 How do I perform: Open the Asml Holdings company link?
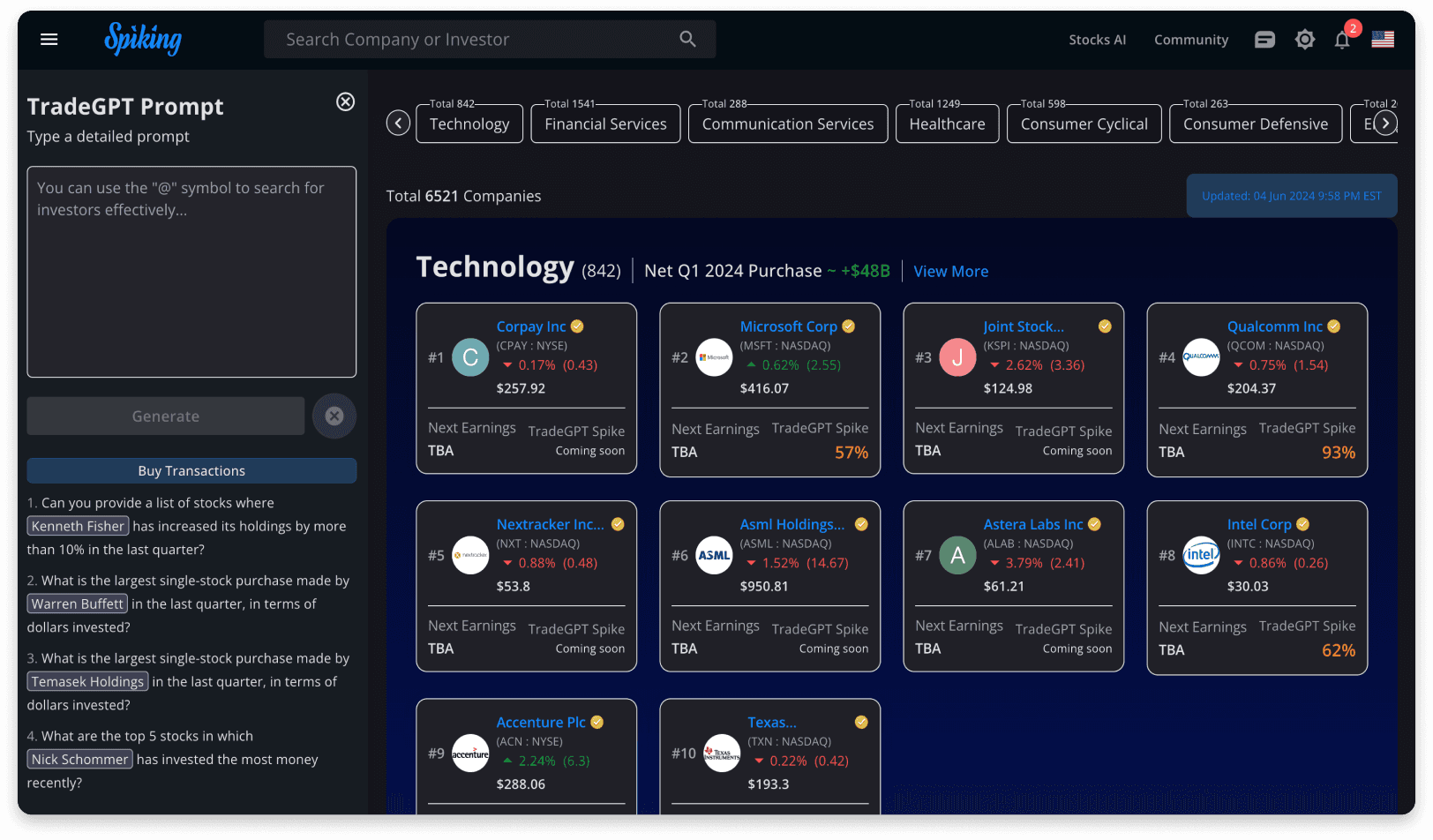792,524
